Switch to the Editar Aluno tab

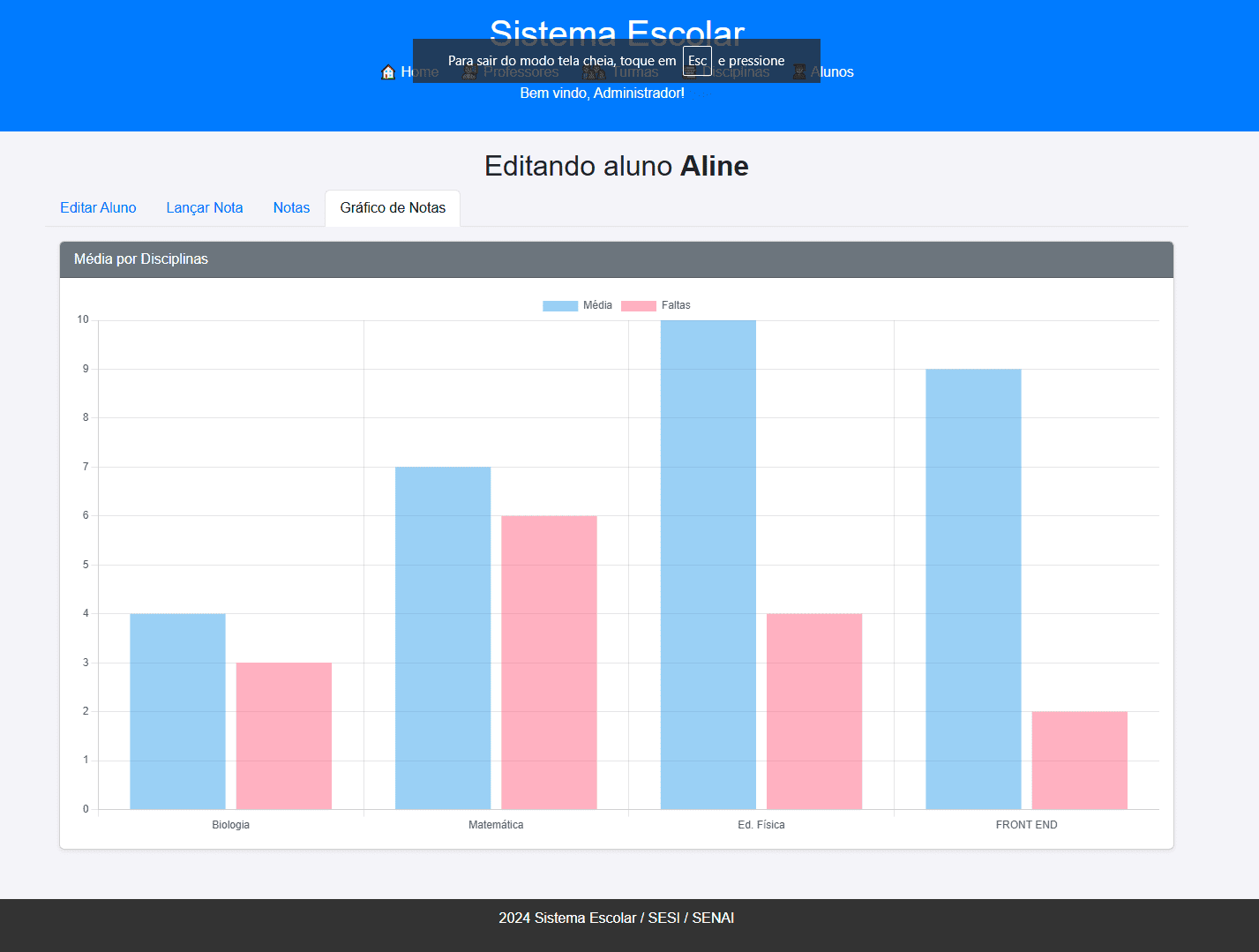[x=98, y=208]
